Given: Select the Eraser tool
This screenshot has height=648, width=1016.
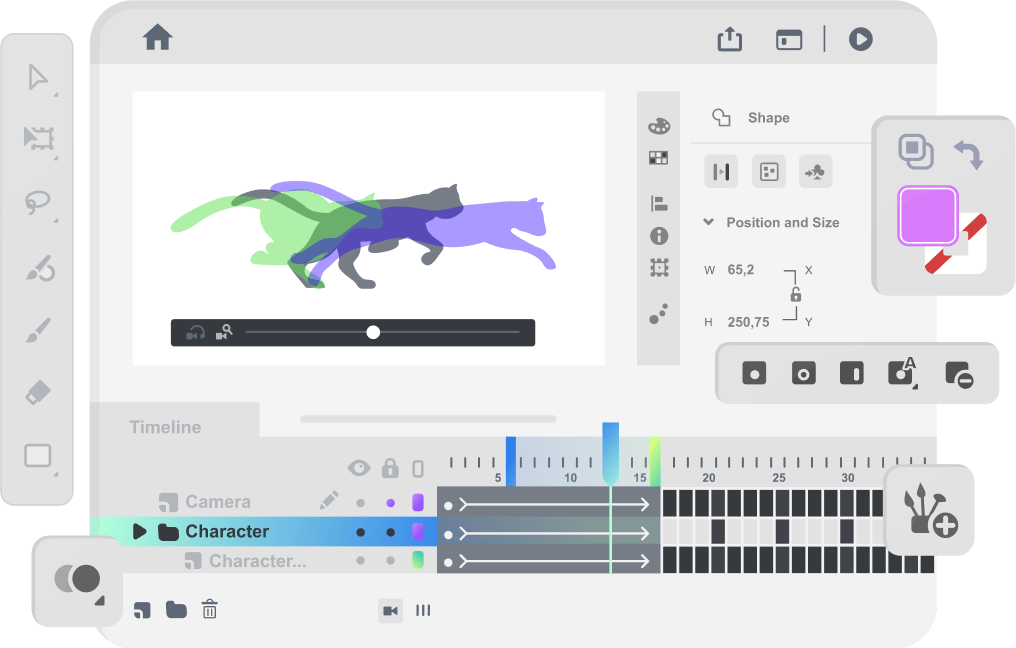Looking at the screenshot, I should (38, 392).
